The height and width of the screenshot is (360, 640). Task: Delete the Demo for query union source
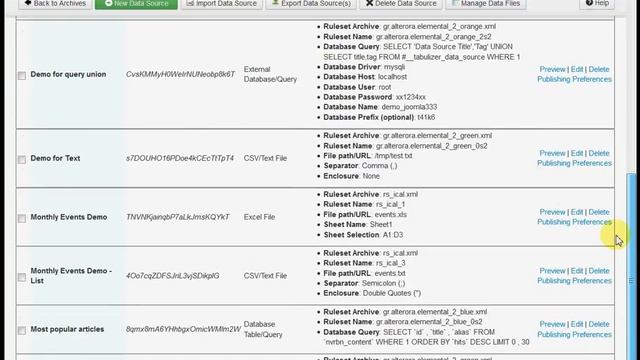point(599,69)
